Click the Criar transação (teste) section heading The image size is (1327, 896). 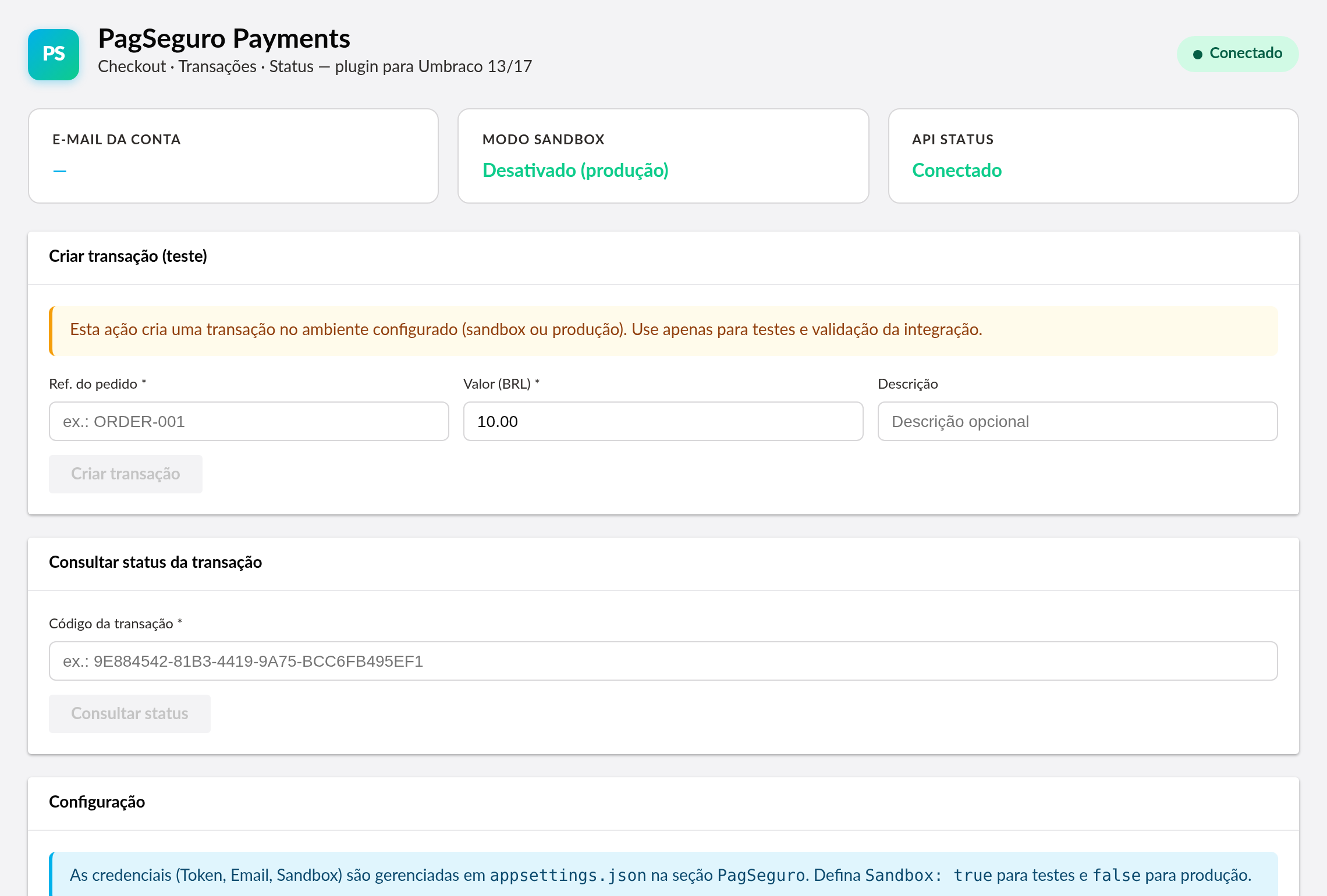coord(128,256)
